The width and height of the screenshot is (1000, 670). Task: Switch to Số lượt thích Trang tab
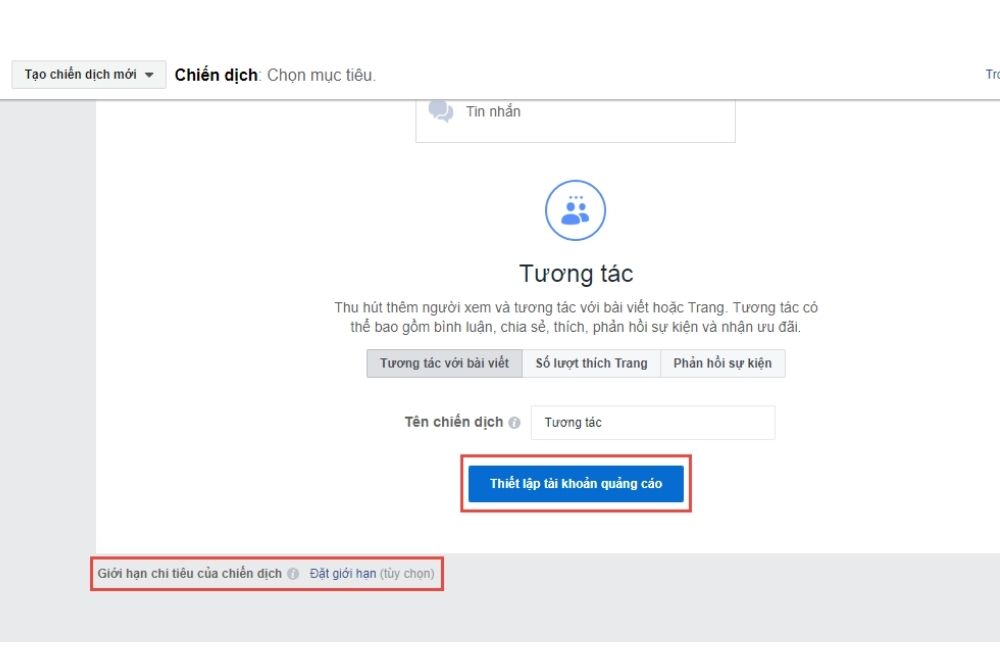click(x=591, y=363)
